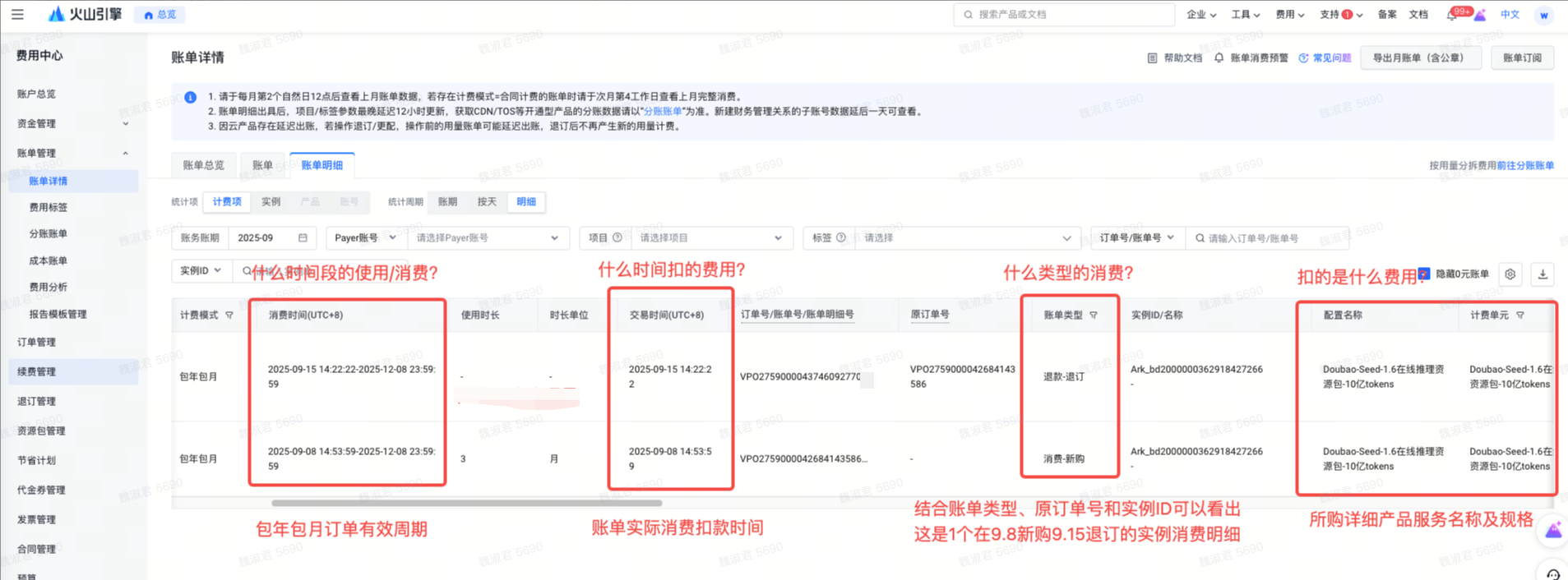1568x580 pixels.
Task: Click the notification bell icon
Action: tap(1452, 15)
